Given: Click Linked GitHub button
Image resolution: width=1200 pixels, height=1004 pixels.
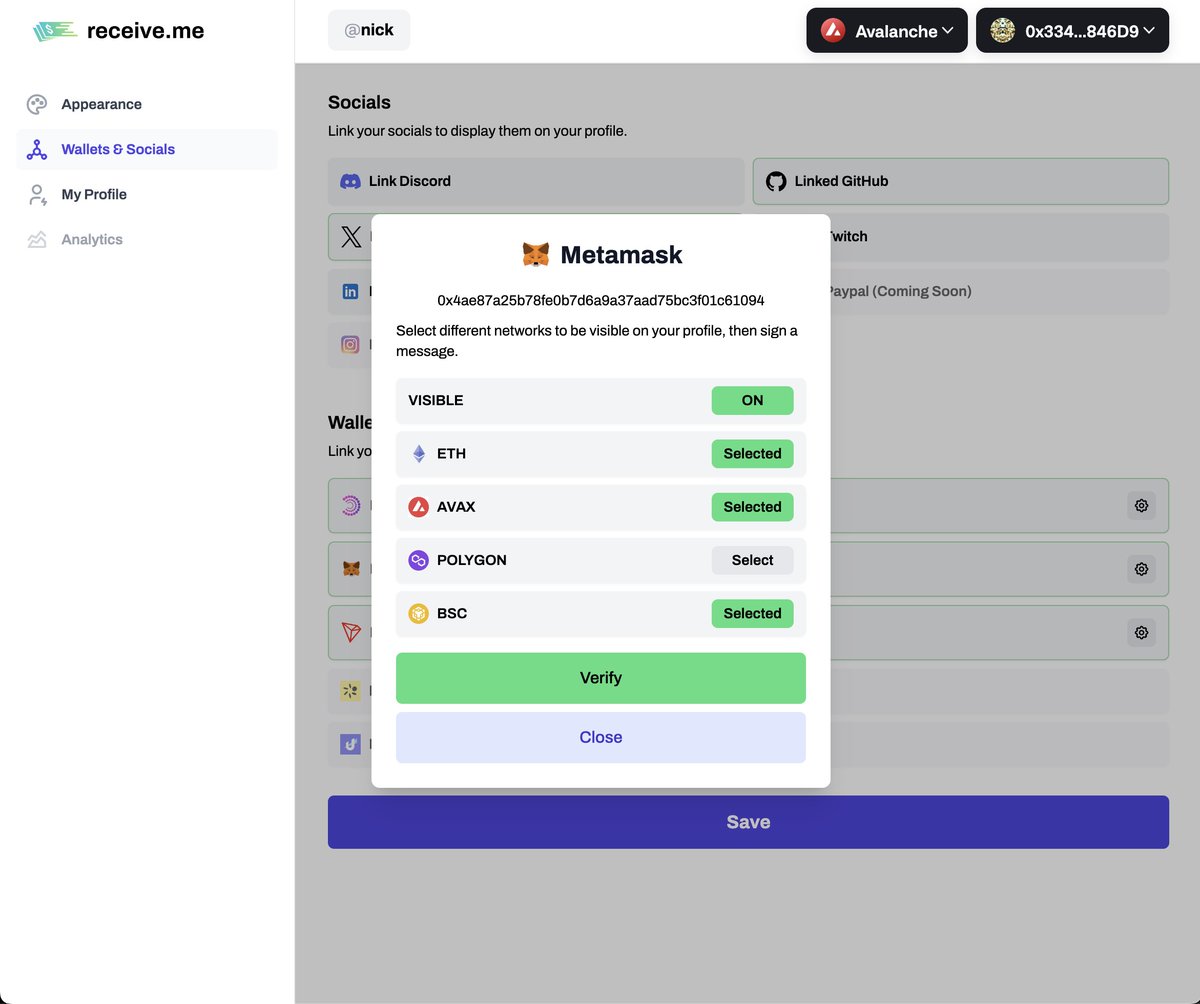Looking at the screenshot, I should (x=961, y=181).
